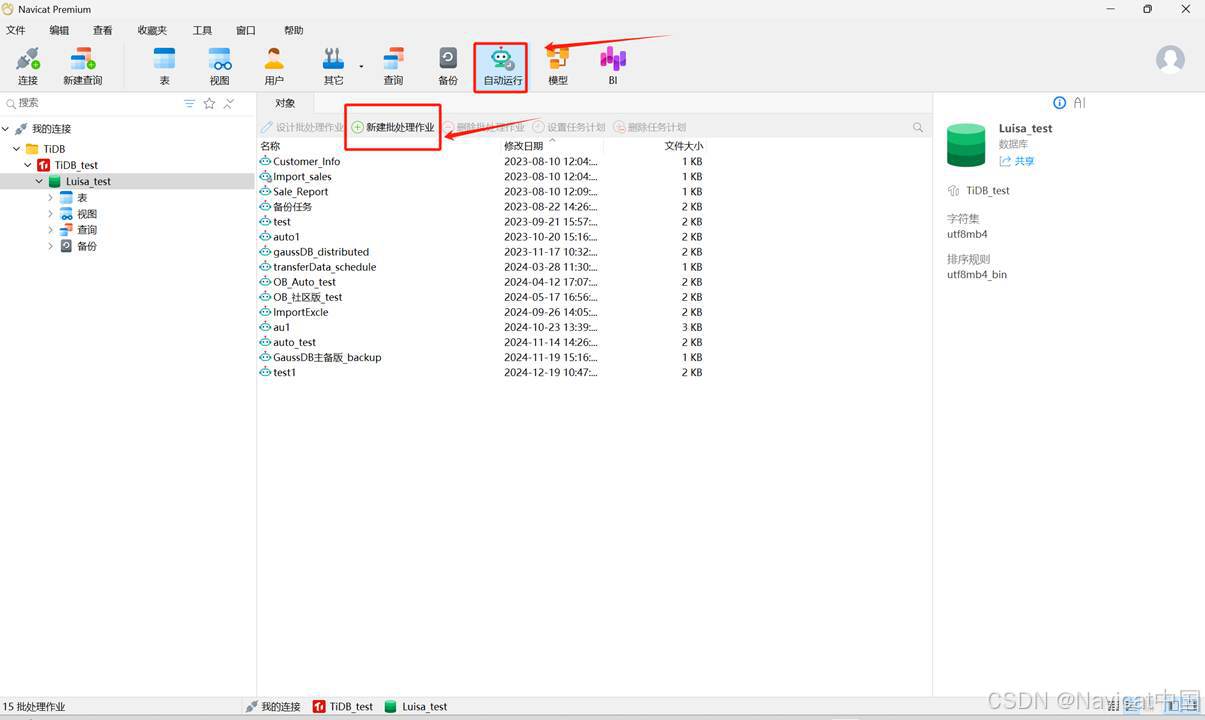Viewport: 1205px width, 720px height.
Task: Open the 编辑 menu
Action: pos(60,31)
